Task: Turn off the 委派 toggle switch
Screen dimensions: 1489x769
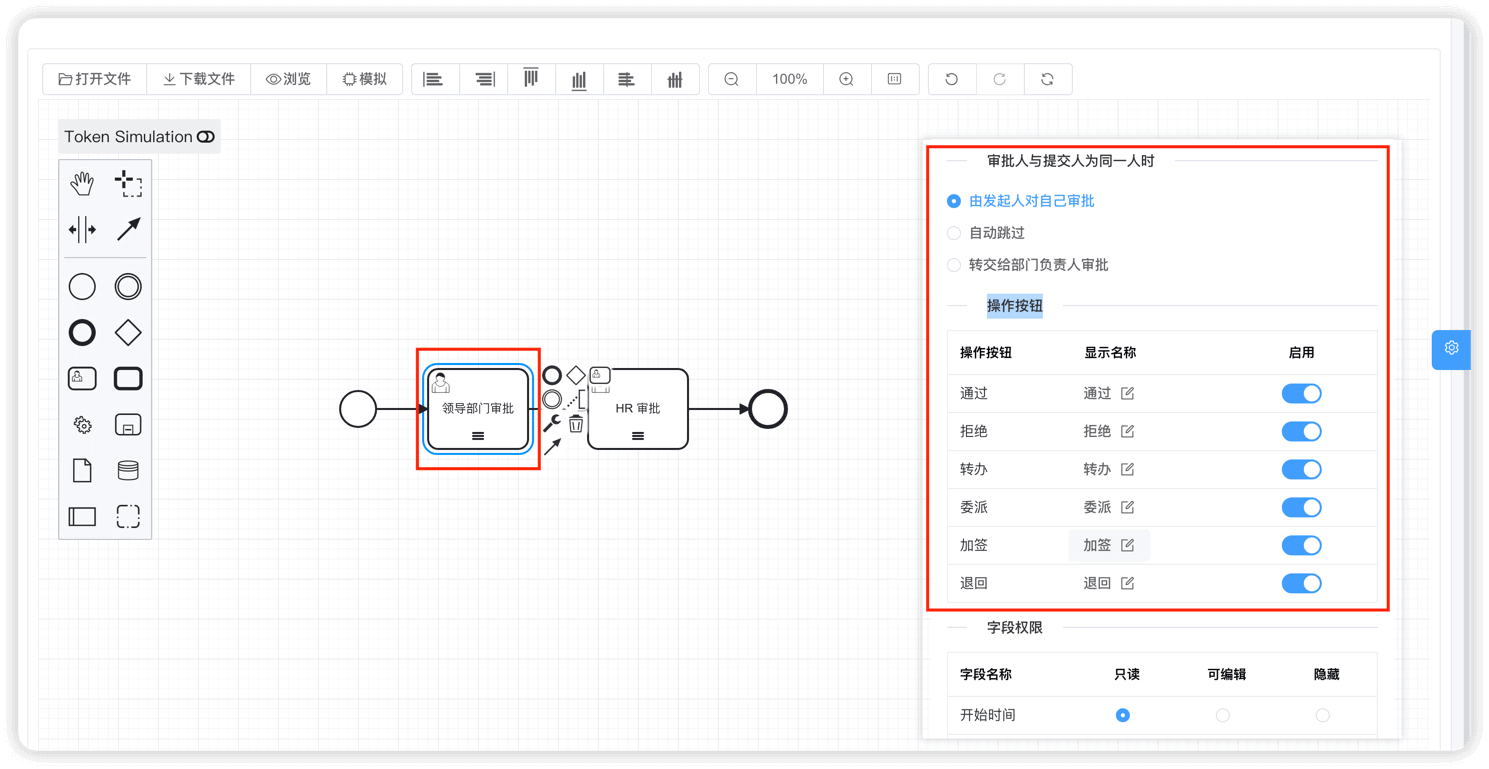Action: coord(1301,507)
